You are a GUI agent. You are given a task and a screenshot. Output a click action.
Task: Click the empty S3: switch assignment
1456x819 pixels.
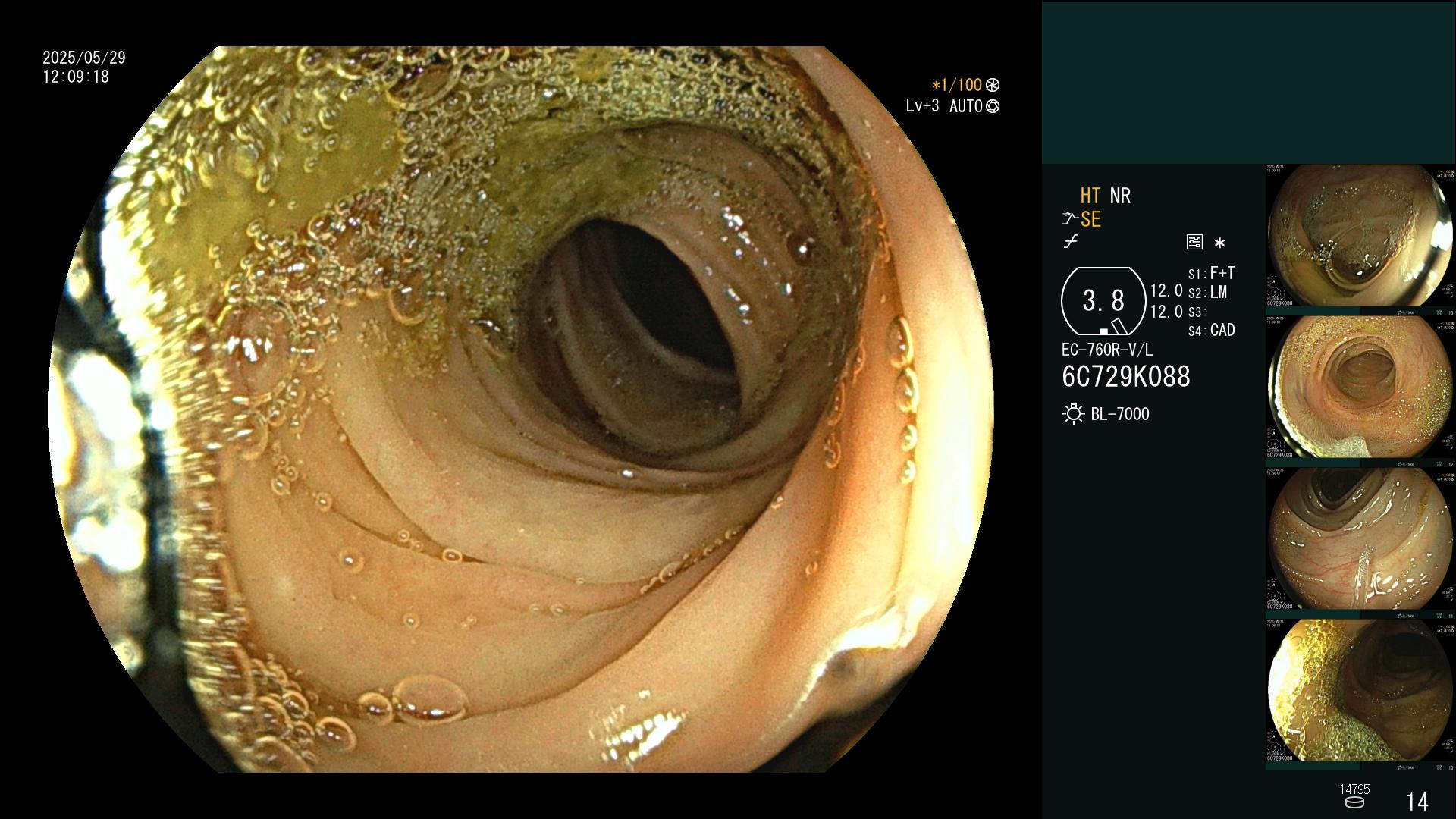1197,312
